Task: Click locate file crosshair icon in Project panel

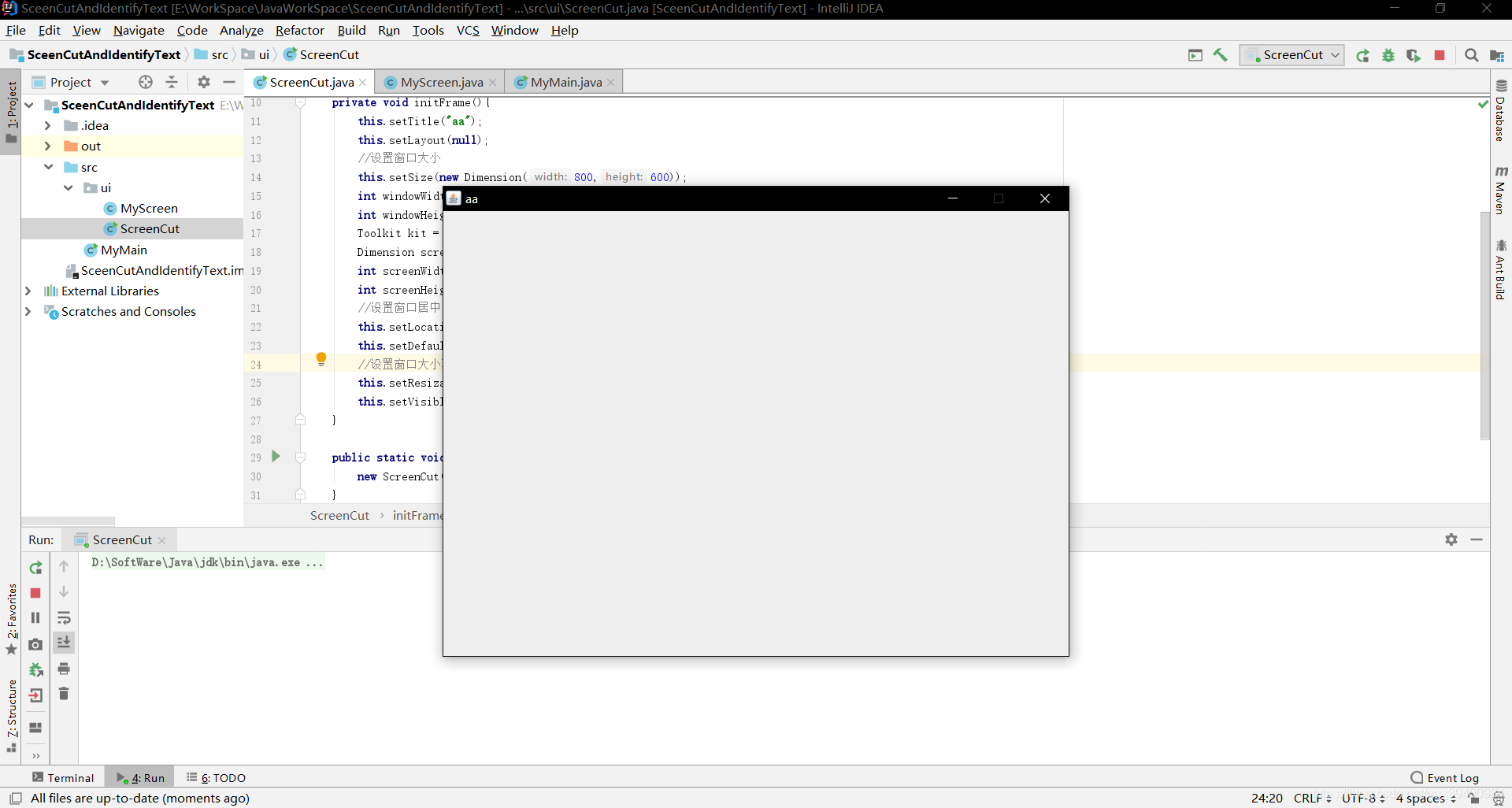Action: 146,82
